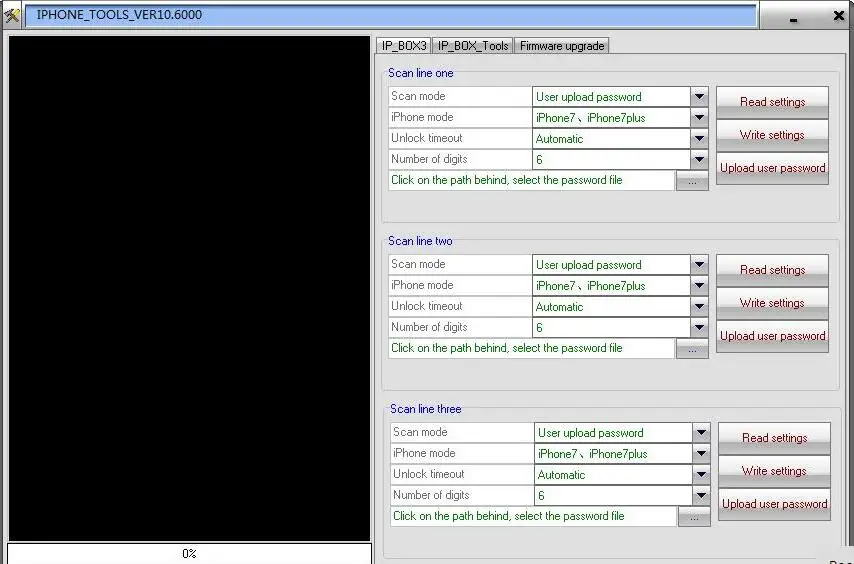854x564 pixels.
Task: Open Number of digits dropdown in Scan line one
Action: [699, 160]
